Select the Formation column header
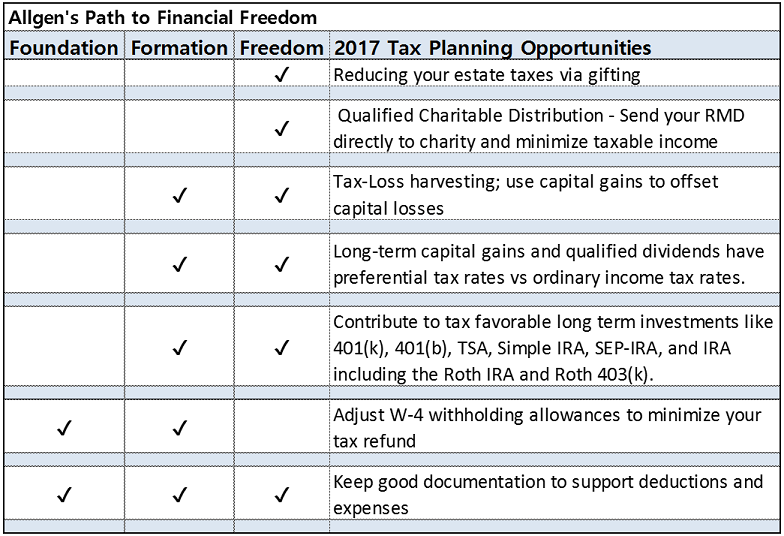The image size is (784, 536). pyautogui.click(x=180, y=48)
